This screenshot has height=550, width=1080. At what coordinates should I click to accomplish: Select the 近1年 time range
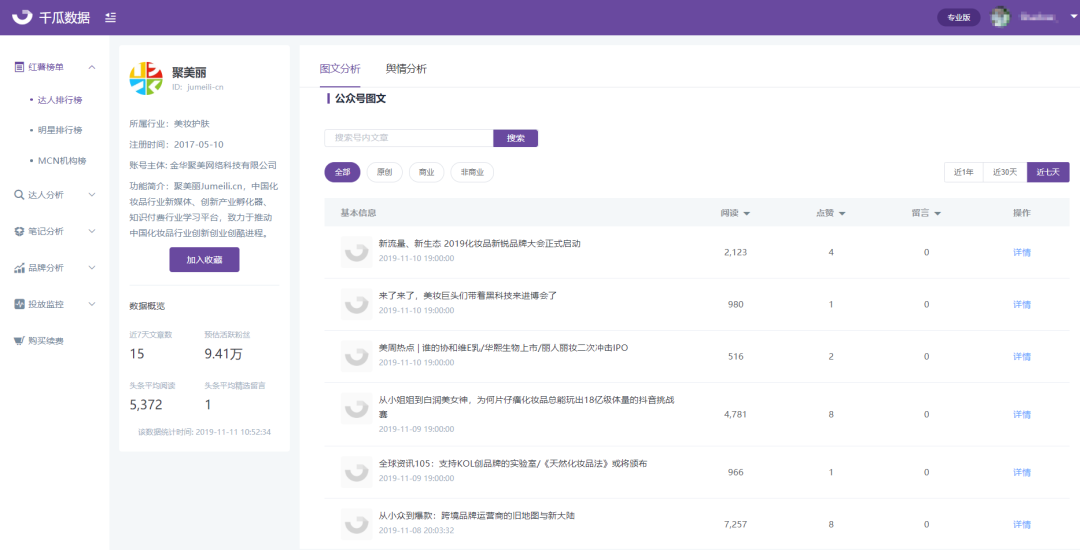(x=964, y=172)
